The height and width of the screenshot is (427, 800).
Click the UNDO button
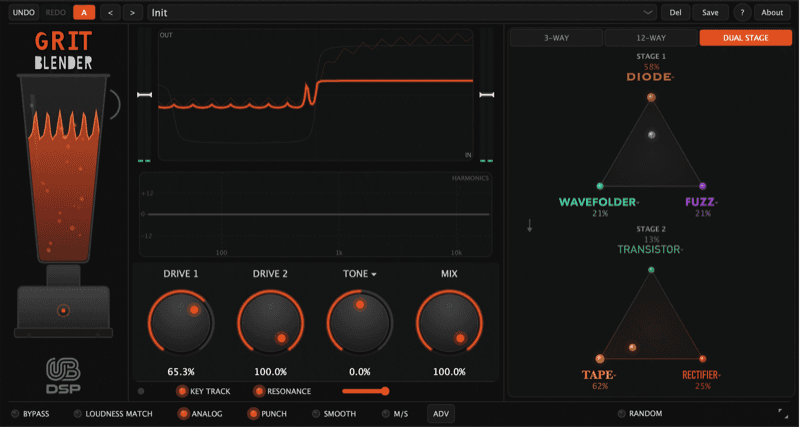pos(23,13)
